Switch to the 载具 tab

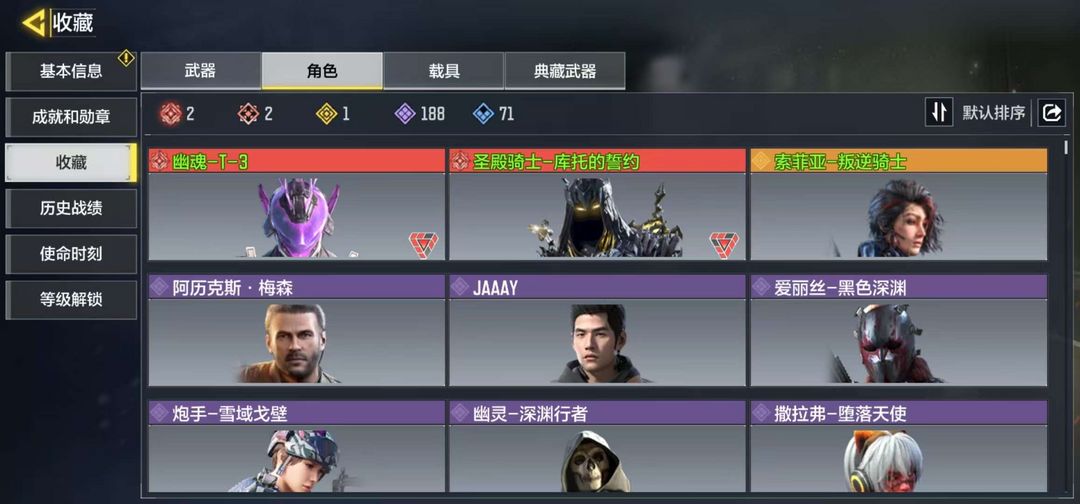click(444, 71)
